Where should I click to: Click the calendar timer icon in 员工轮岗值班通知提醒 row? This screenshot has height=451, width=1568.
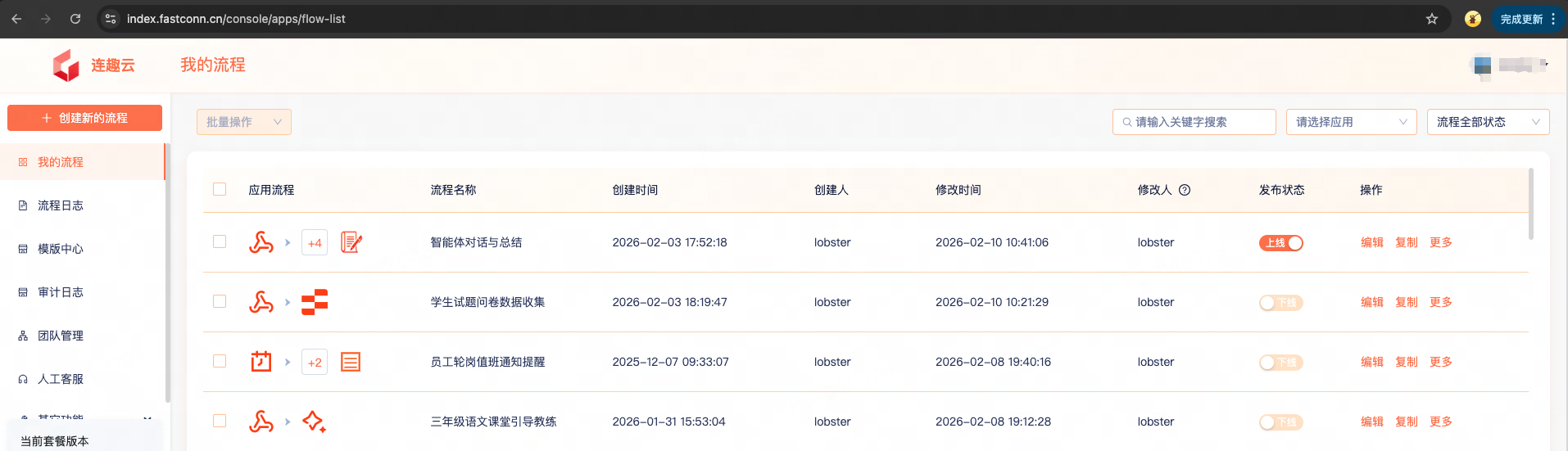(261, 362)
